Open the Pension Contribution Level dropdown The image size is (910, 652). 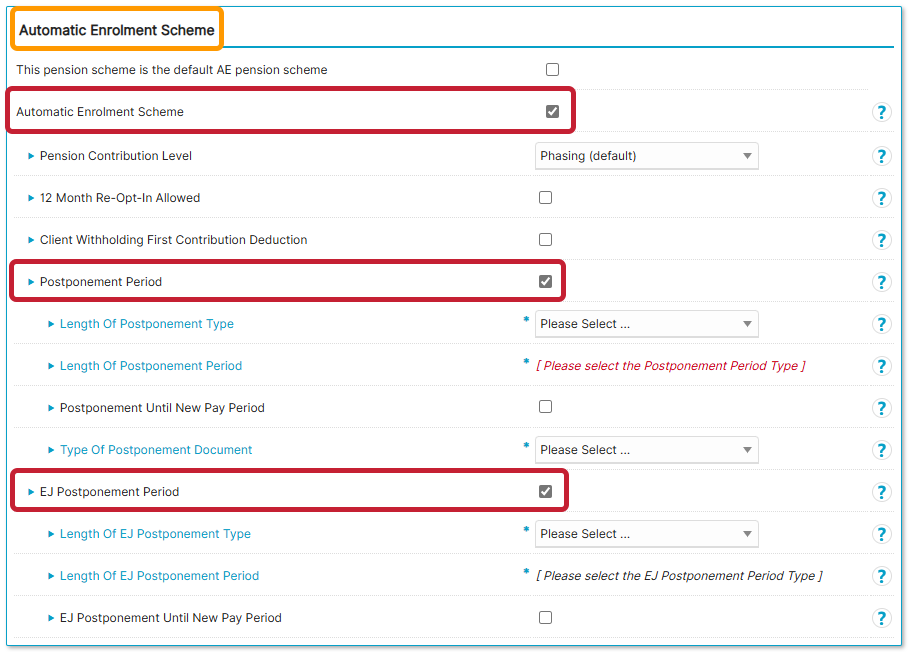646,156
